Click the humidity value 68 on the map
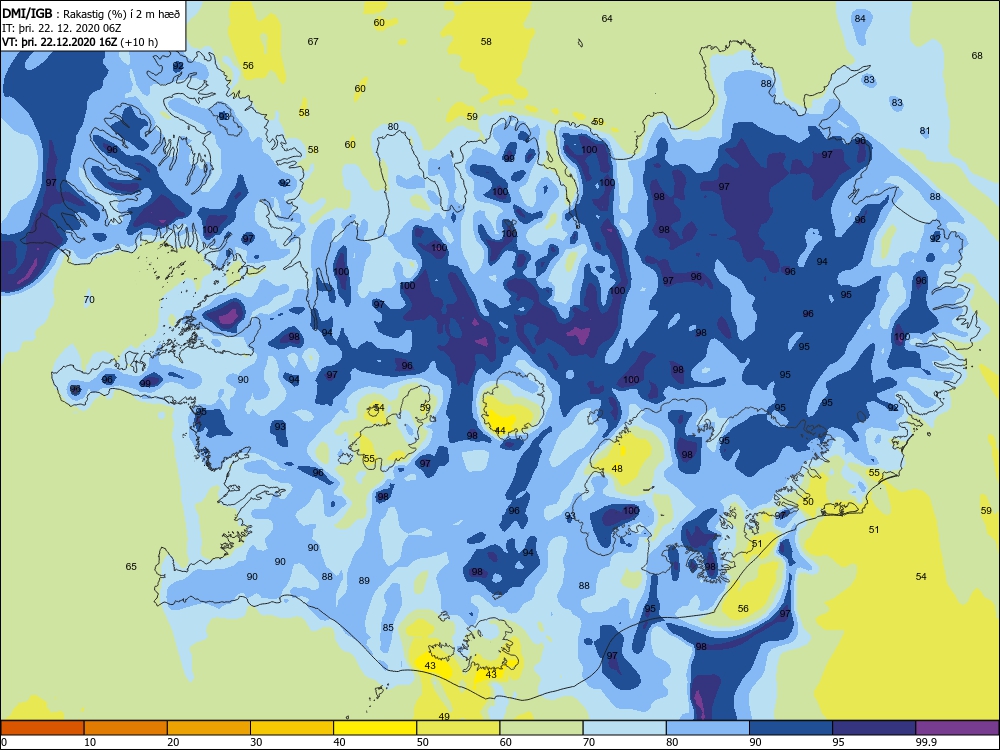Viewport: 1000px width, 750px height. [977, 55]
